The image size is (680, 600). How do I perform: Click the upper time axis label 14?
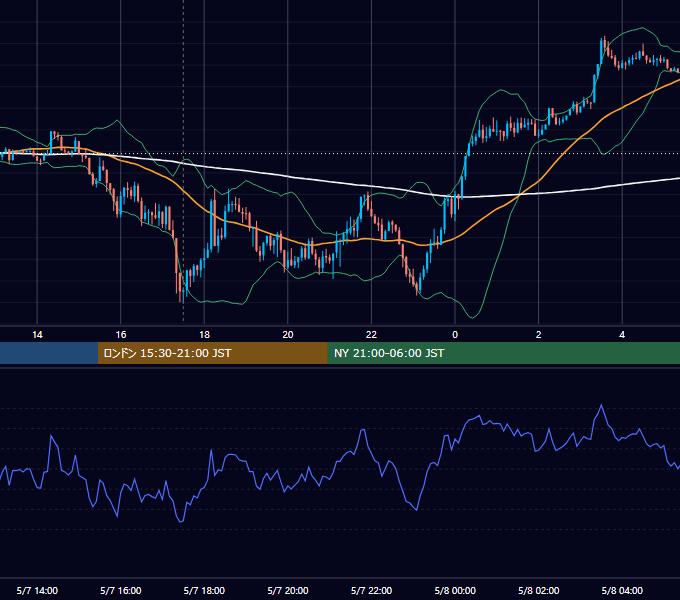pos(37,335)
